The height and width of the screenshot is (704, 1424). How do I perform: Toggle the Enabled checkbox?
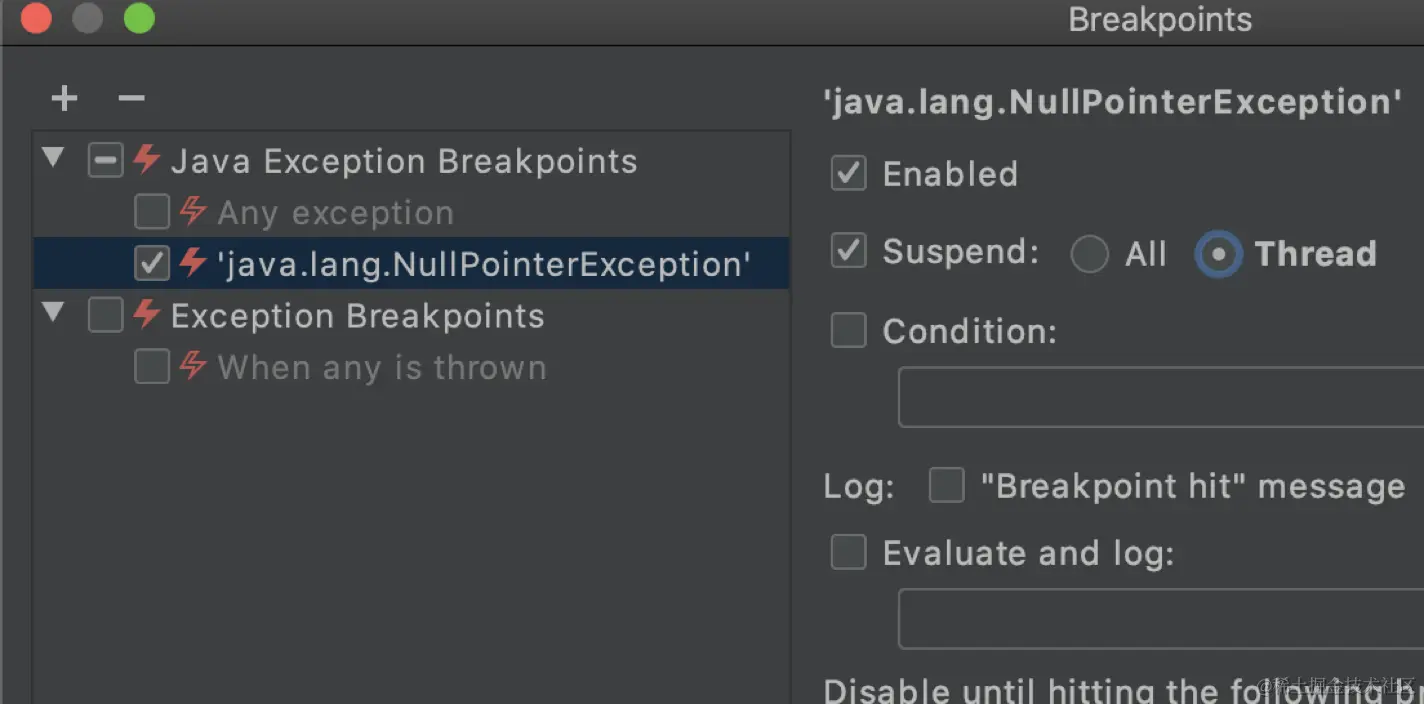849,174
